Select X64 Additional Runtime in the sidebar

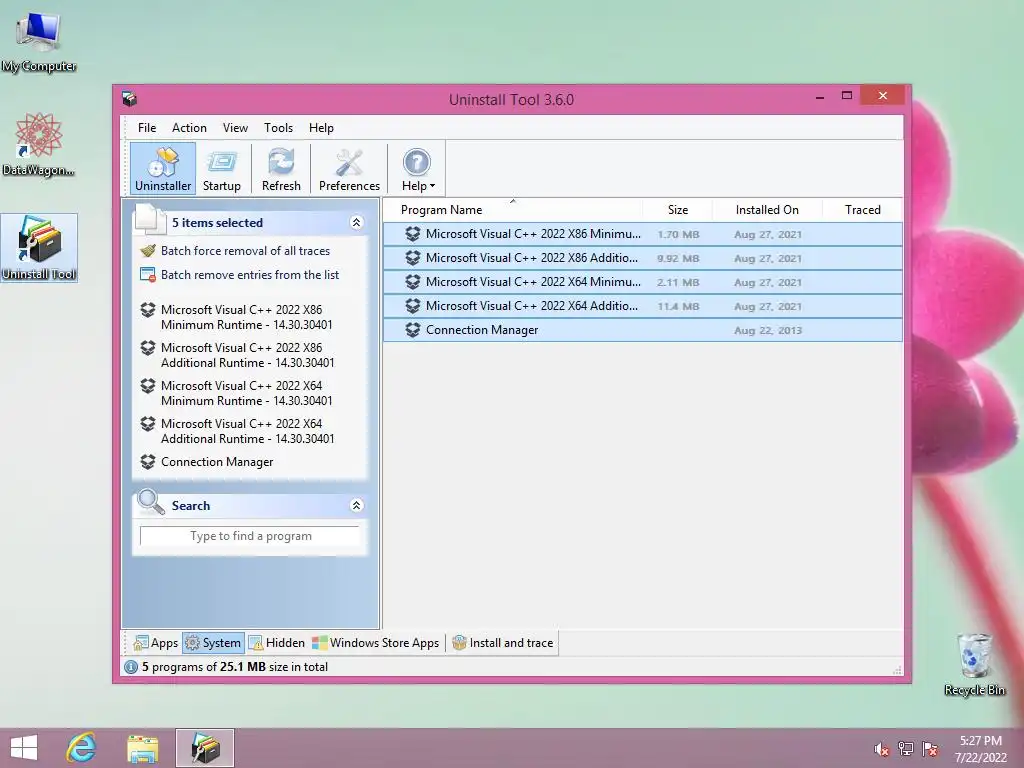click(x=248, y=431)
